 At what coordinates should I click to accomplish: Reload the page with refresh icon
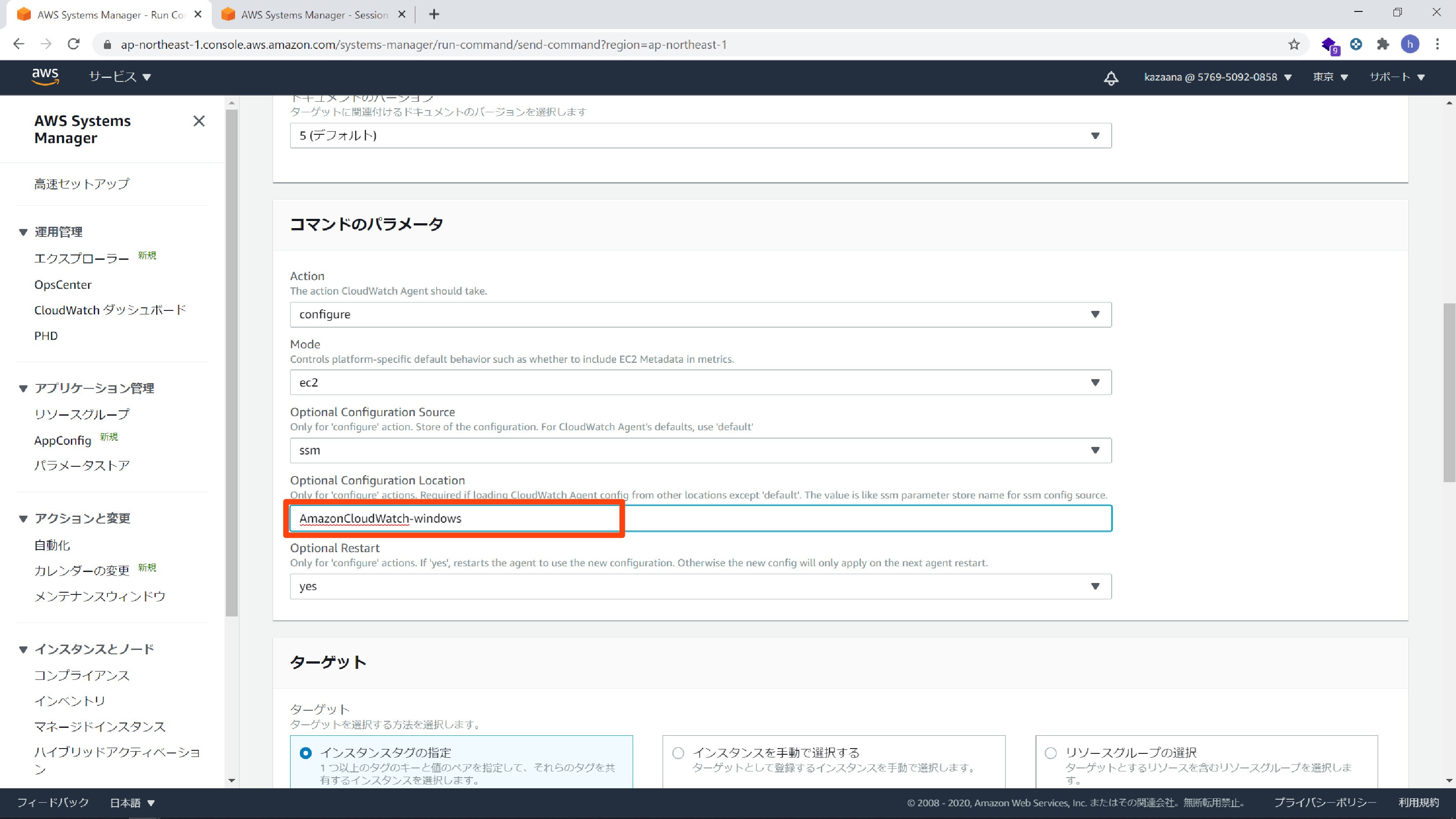pyautogui.click(x=74, y=44)
